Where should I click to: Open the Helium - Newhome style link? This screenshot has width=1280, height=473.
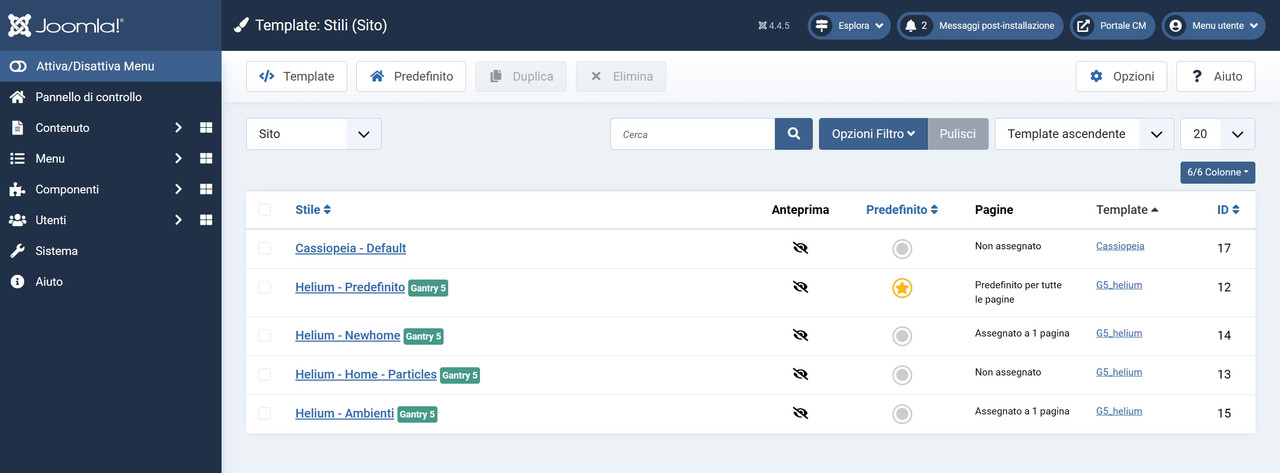(347, 335)
